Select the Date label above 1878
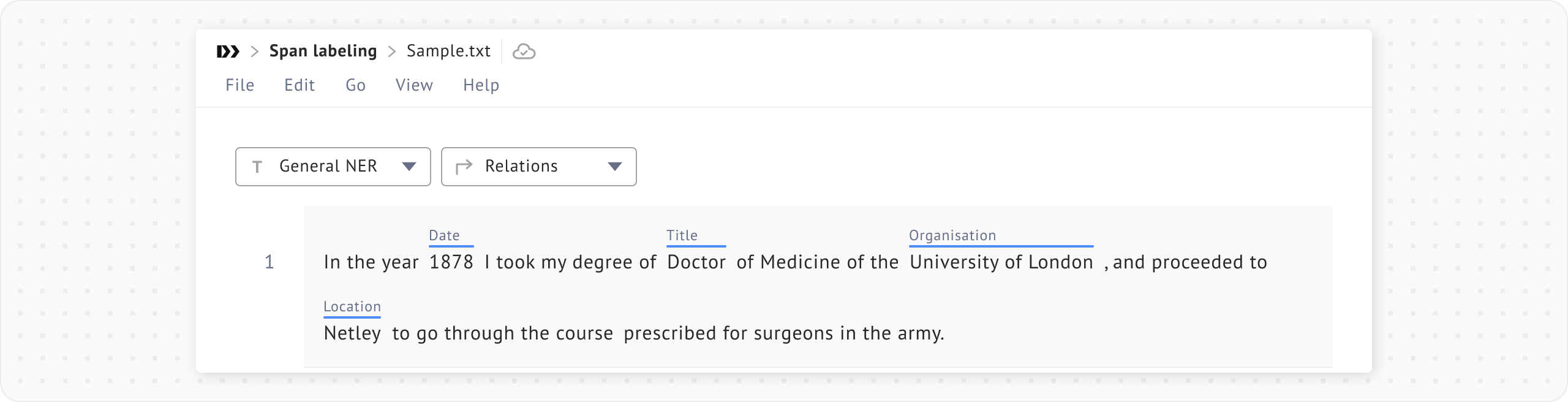This screenshot has width=1568, height=402. (x=444, y=235)
